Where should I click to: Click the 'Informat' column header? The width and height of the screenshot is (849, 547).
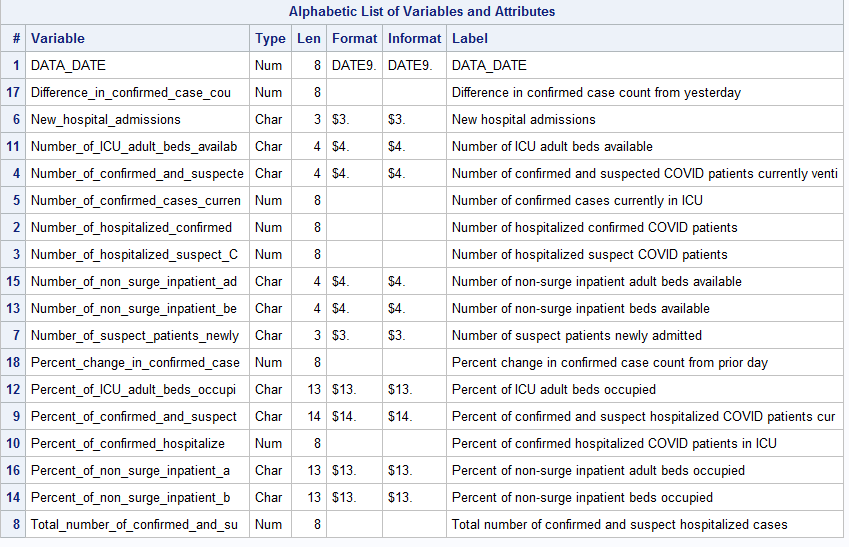[414, 38]
